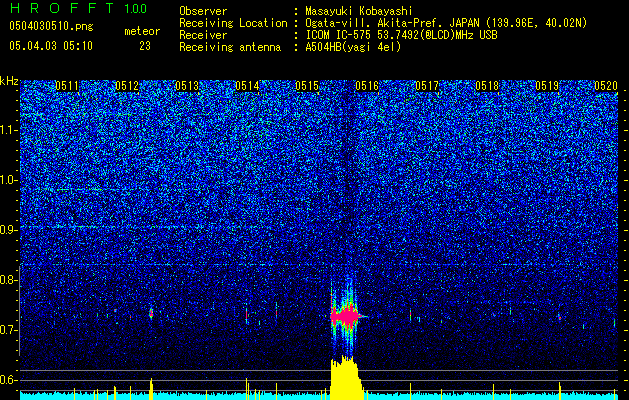
Task: Click receiver text ICOM IC-575 53.7492 MHz USB
Action: [401, 35]
